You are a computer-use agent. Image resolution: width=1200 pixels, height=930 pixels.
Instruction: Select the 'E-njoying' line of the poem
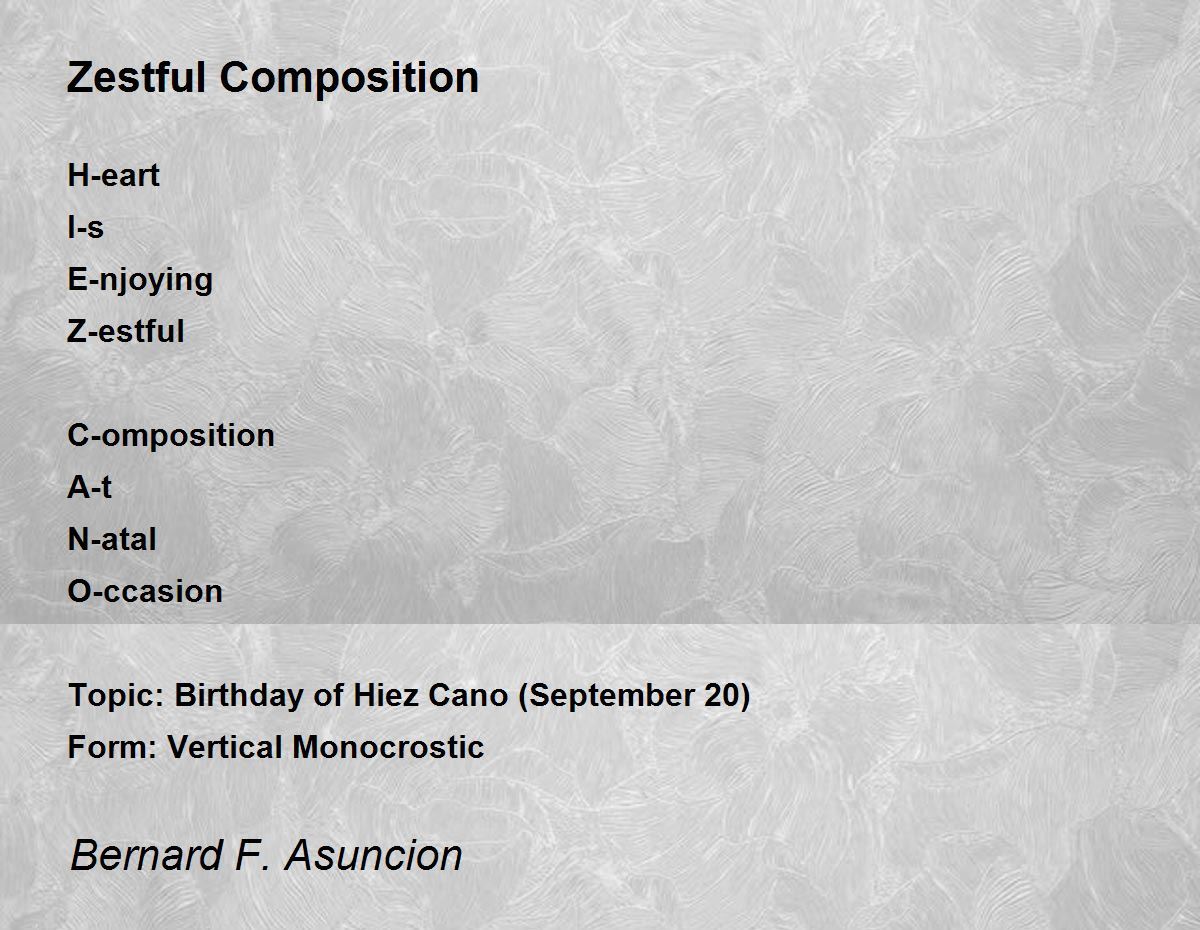click(x=140, y=280)
